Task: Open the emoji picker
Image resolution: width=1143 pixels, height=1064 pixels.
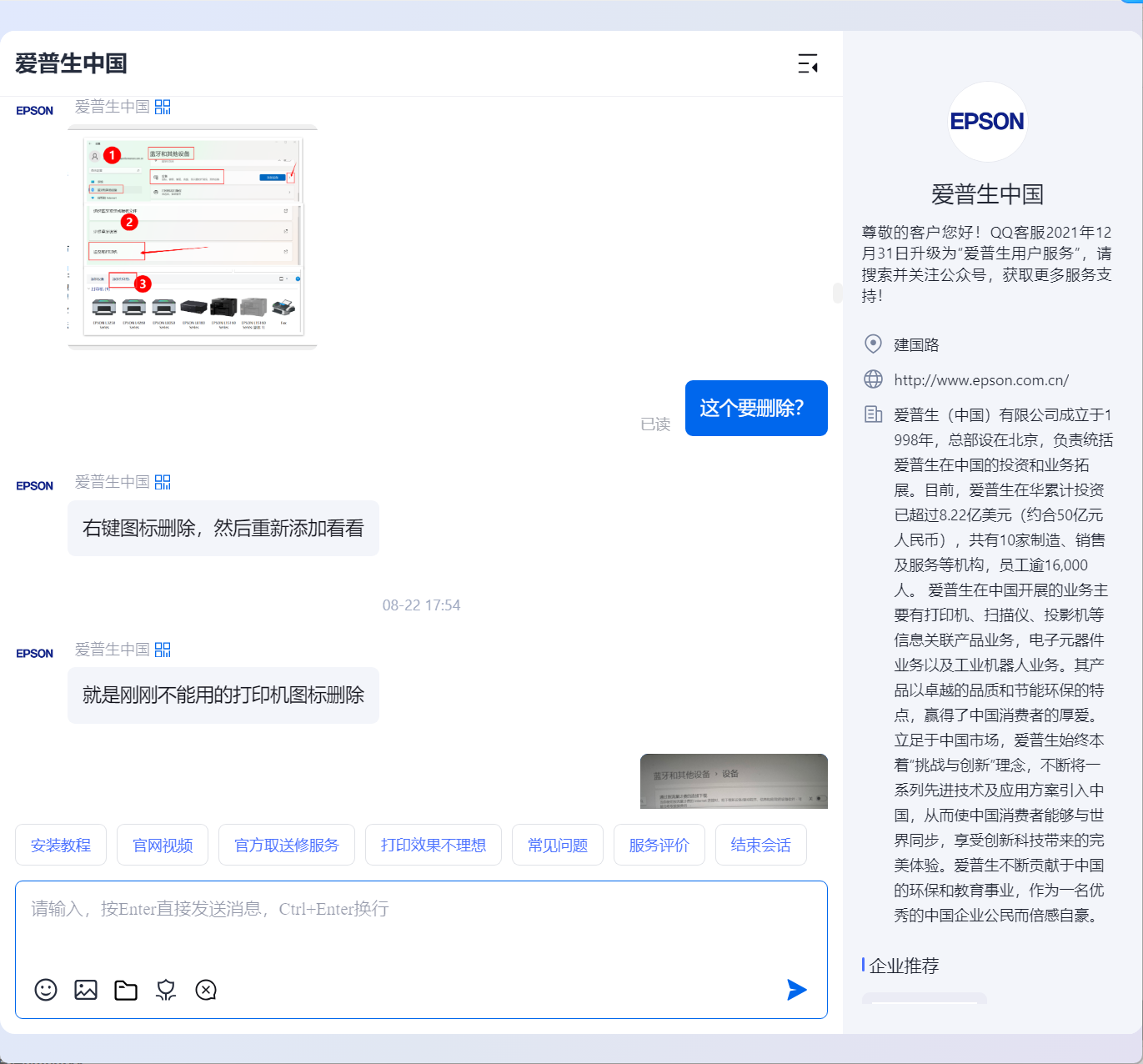Action: pos(46,990)
